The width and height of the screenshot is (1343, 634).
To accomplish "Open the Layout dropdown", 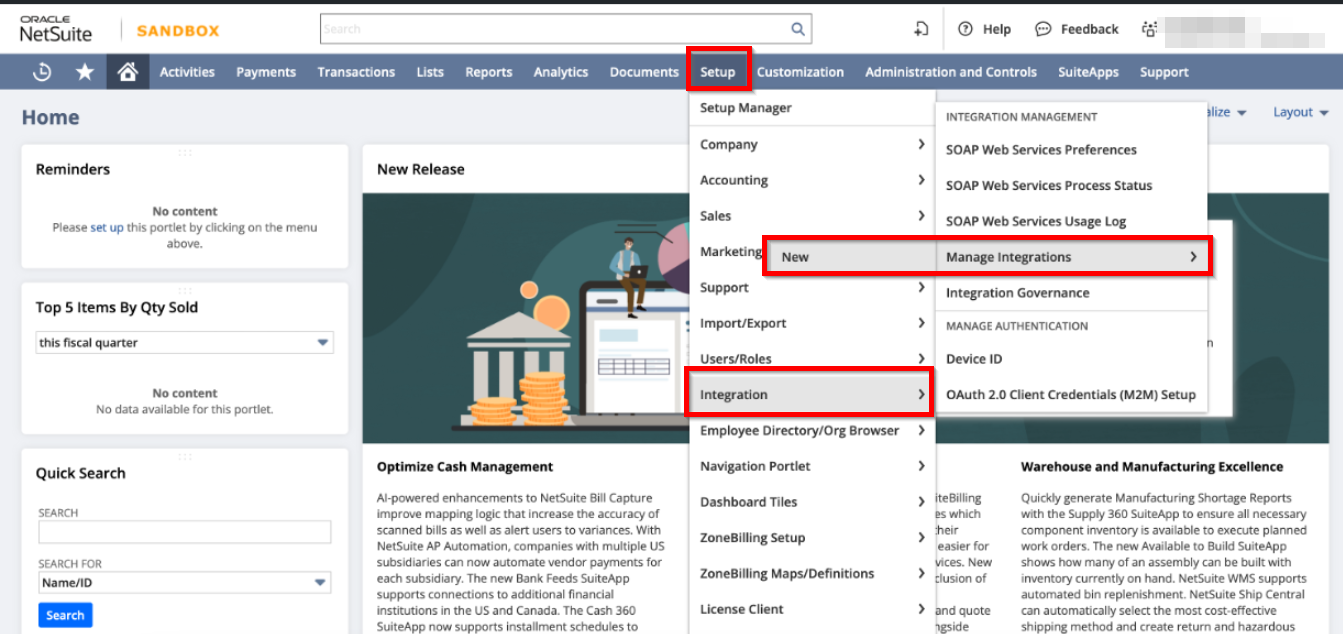I will pos(1299,112).
